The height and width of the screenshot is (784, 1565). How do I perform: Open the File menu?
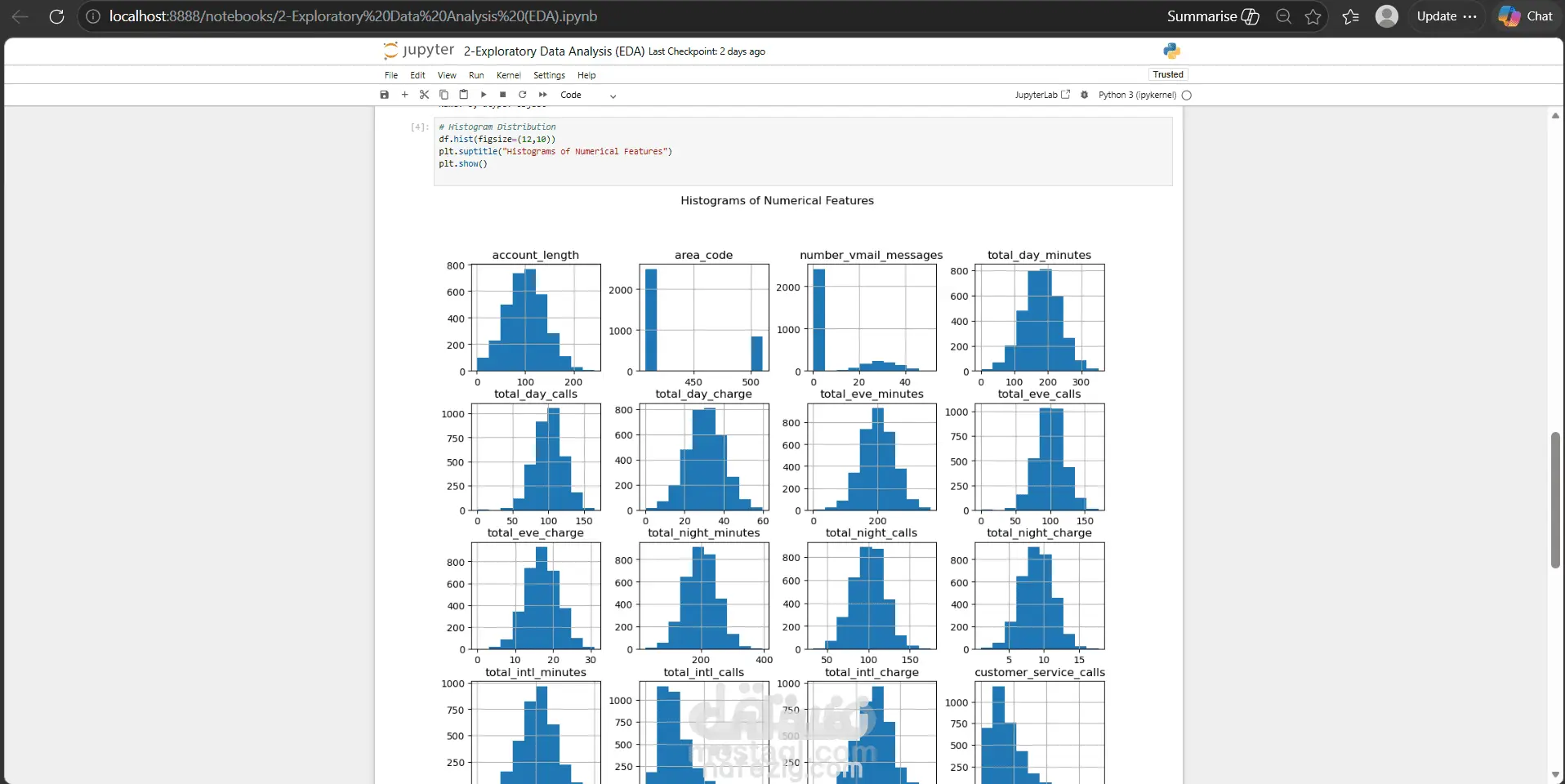(391, 75)
